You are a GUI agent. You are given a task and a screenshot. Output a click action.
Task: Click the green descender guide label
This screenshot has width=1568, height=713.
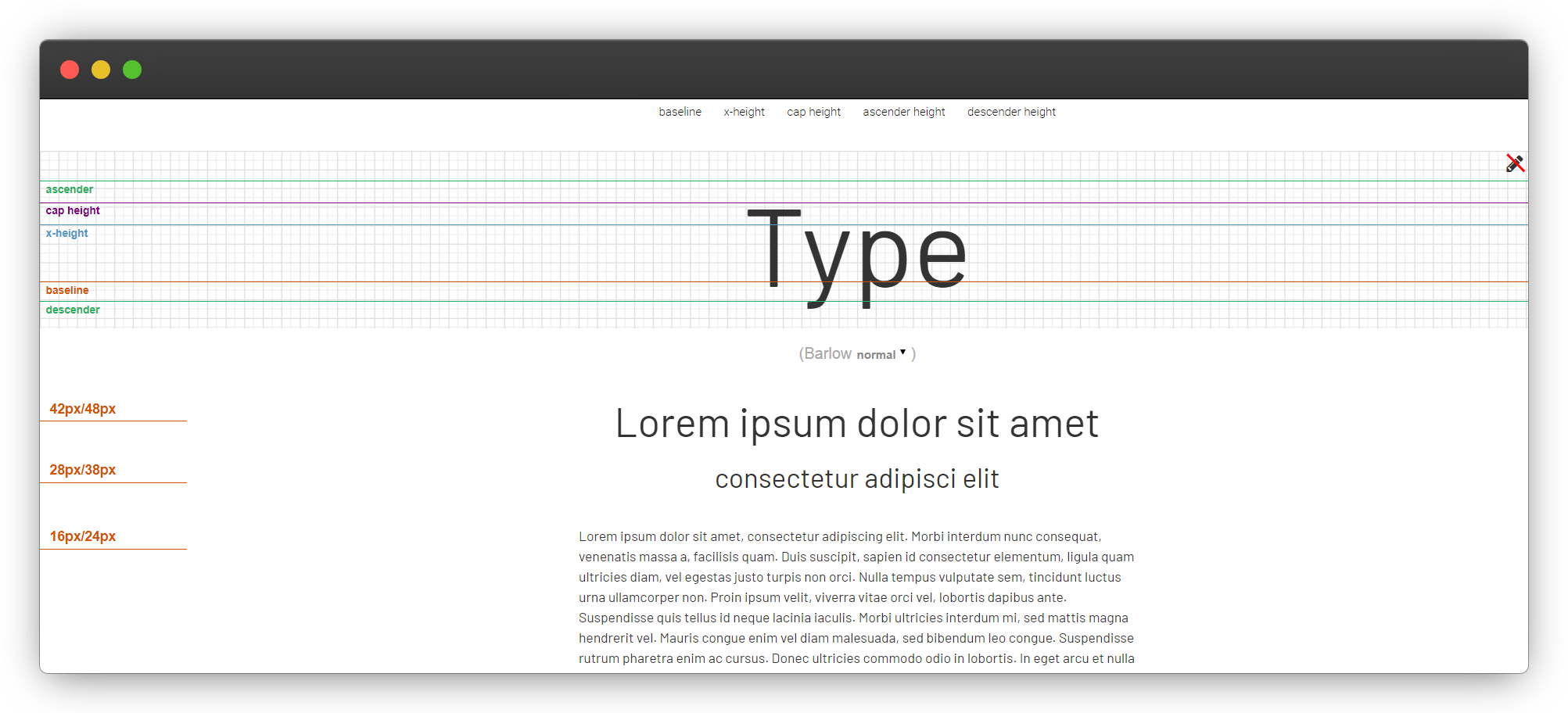[73, 310]
